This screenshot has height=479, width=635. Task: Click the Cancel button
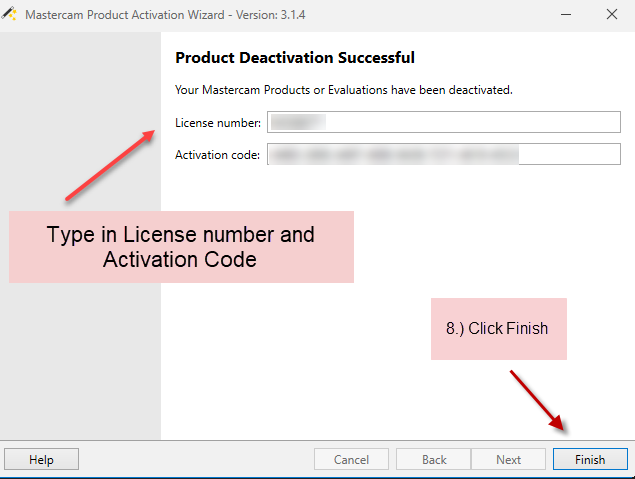(351, 459)
